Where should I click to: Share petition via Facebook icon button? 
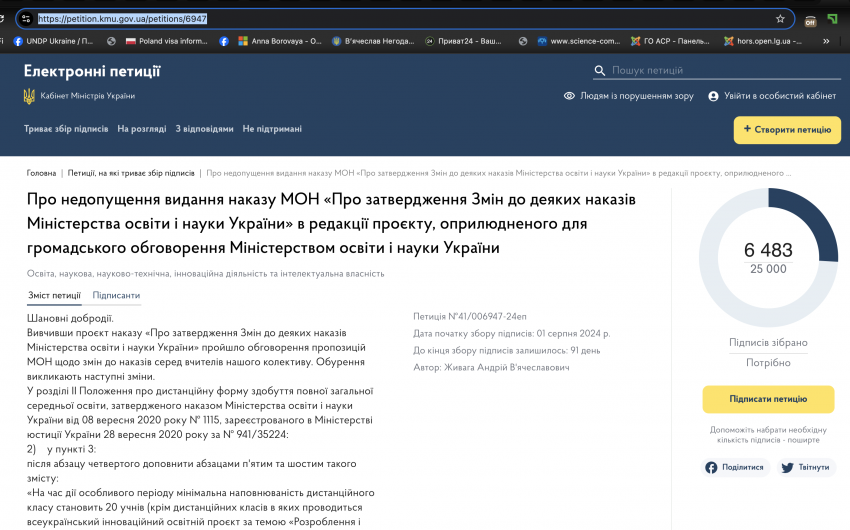pyautogui.click(x=735, y=467)
